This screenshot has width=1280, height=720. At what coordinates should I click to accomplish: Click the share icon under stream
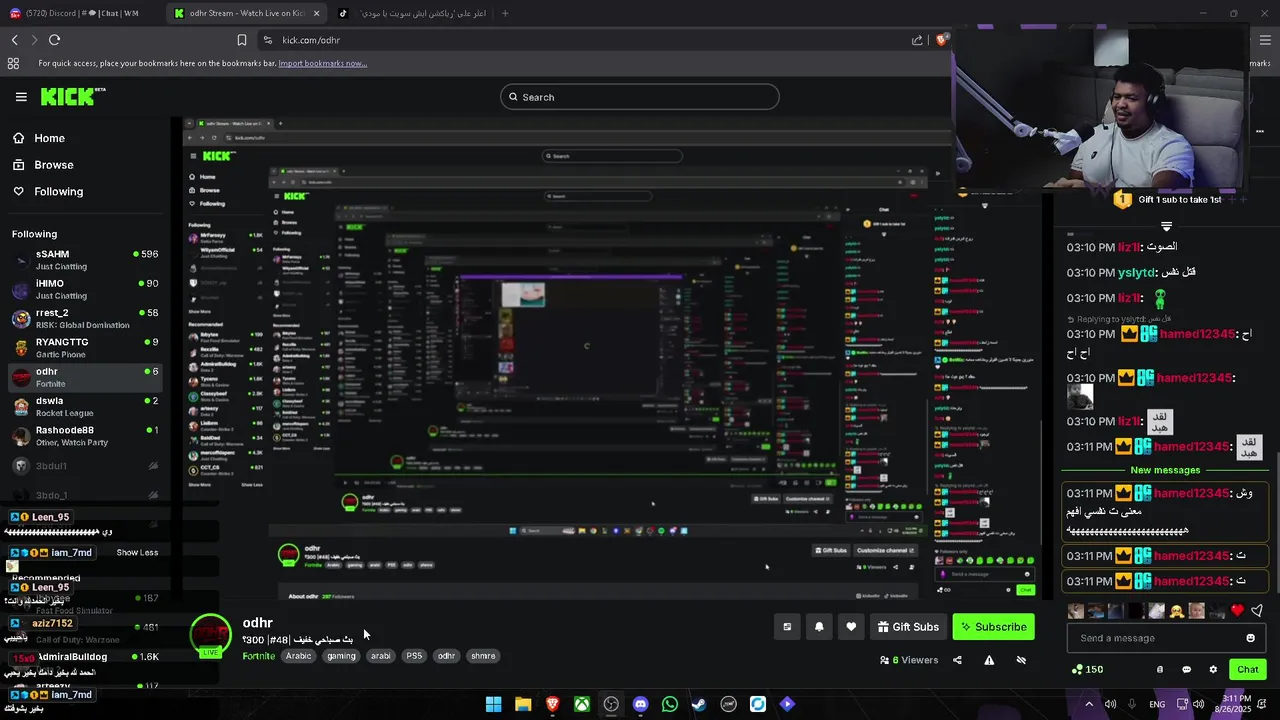coord(957,660)
